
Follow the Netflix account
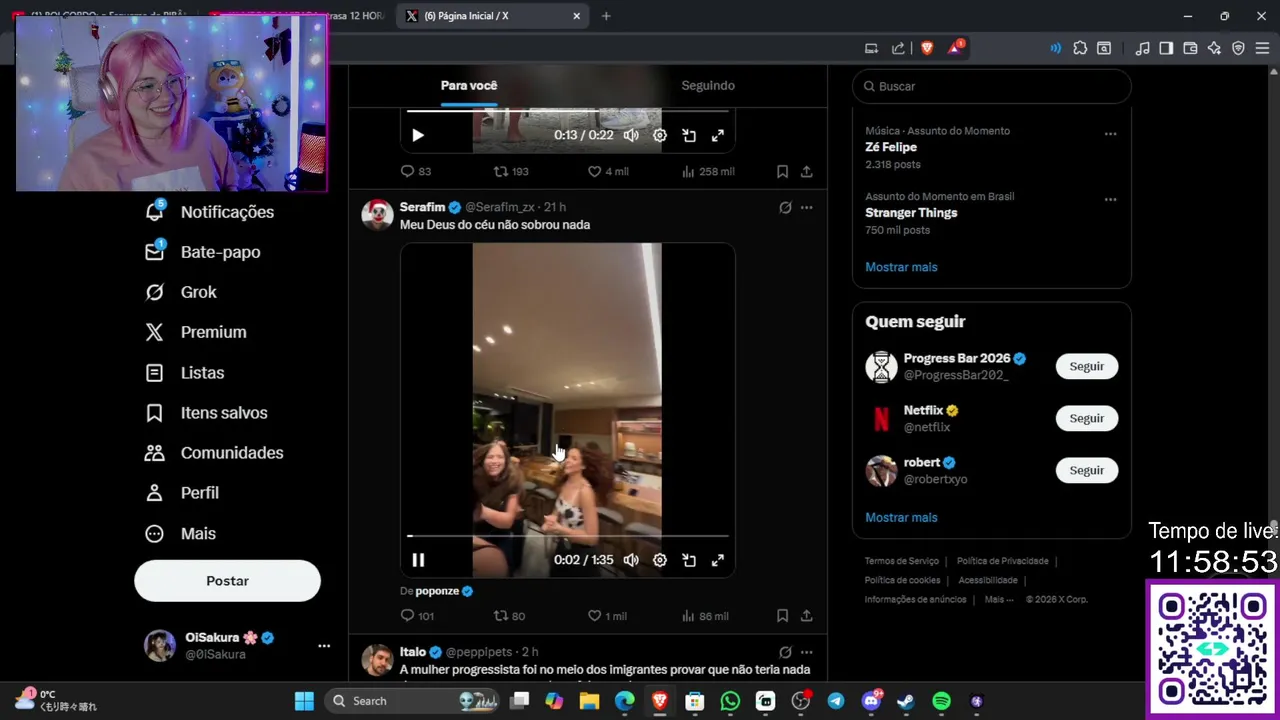1086,419
